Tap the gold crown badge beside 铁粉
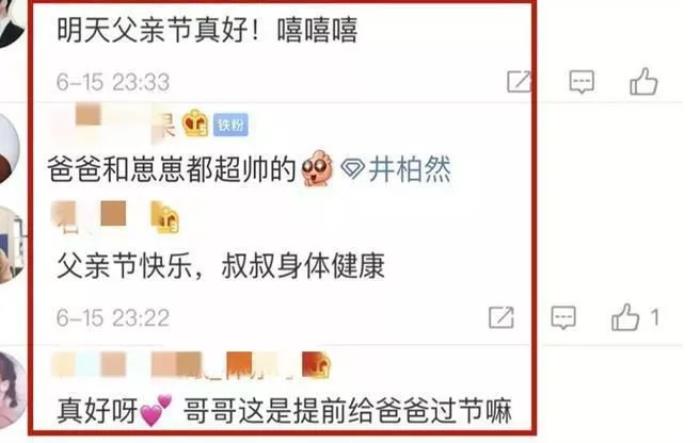 coord(195,123)
